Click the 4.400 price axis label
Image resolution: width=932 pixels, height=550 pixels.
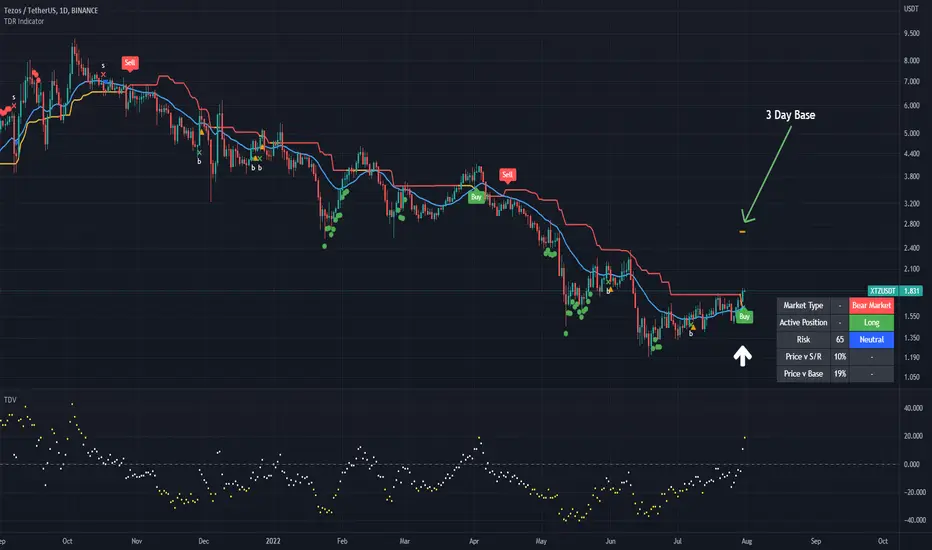[x=911, y=153]
